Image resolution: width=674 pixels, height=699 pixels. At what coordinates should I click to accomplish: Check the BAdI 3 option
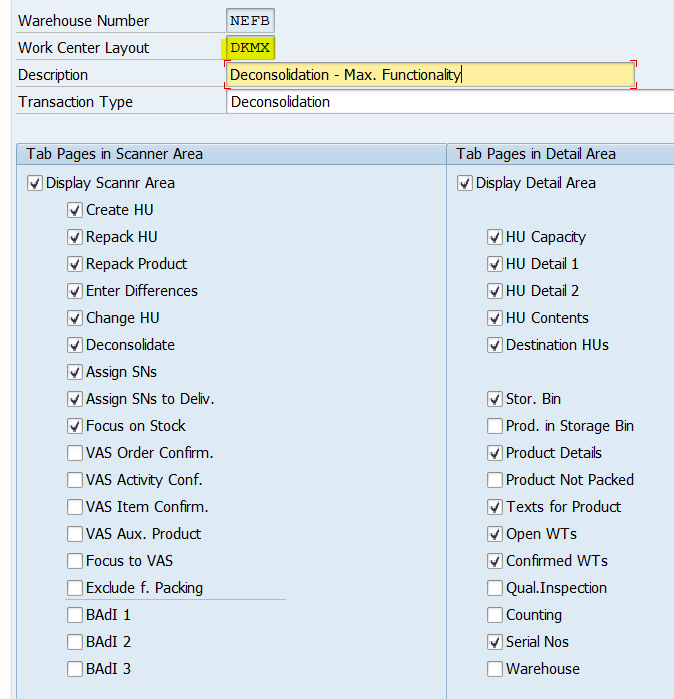75,669
